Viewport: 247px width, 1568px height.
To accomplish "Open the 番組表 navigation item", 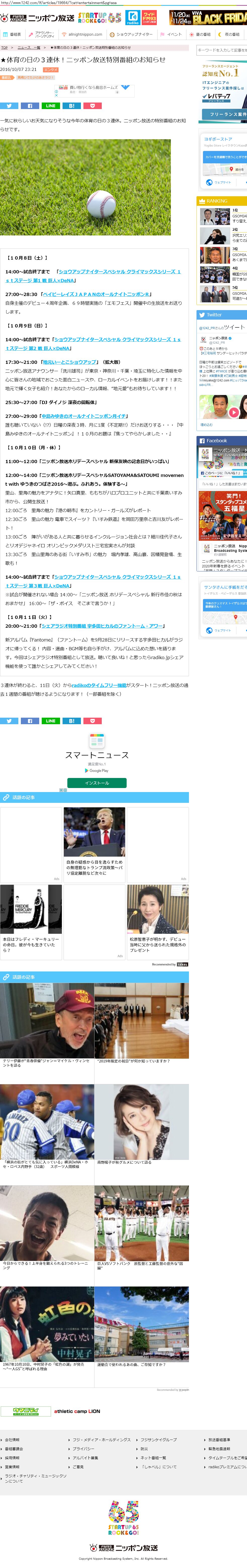I will [12, 35].
